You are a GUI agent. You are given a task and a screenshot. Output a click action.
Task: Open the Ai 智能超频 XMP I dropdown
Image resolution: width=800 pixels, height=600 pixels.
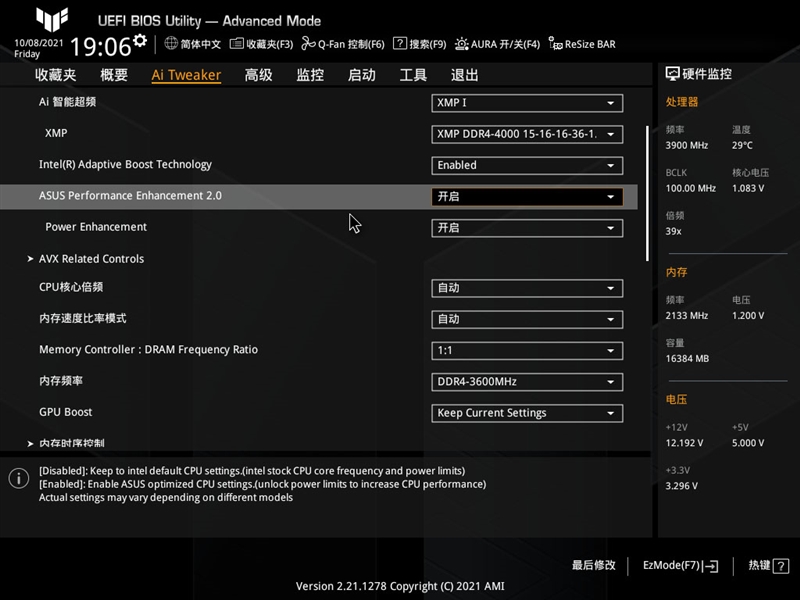(527, 103)
